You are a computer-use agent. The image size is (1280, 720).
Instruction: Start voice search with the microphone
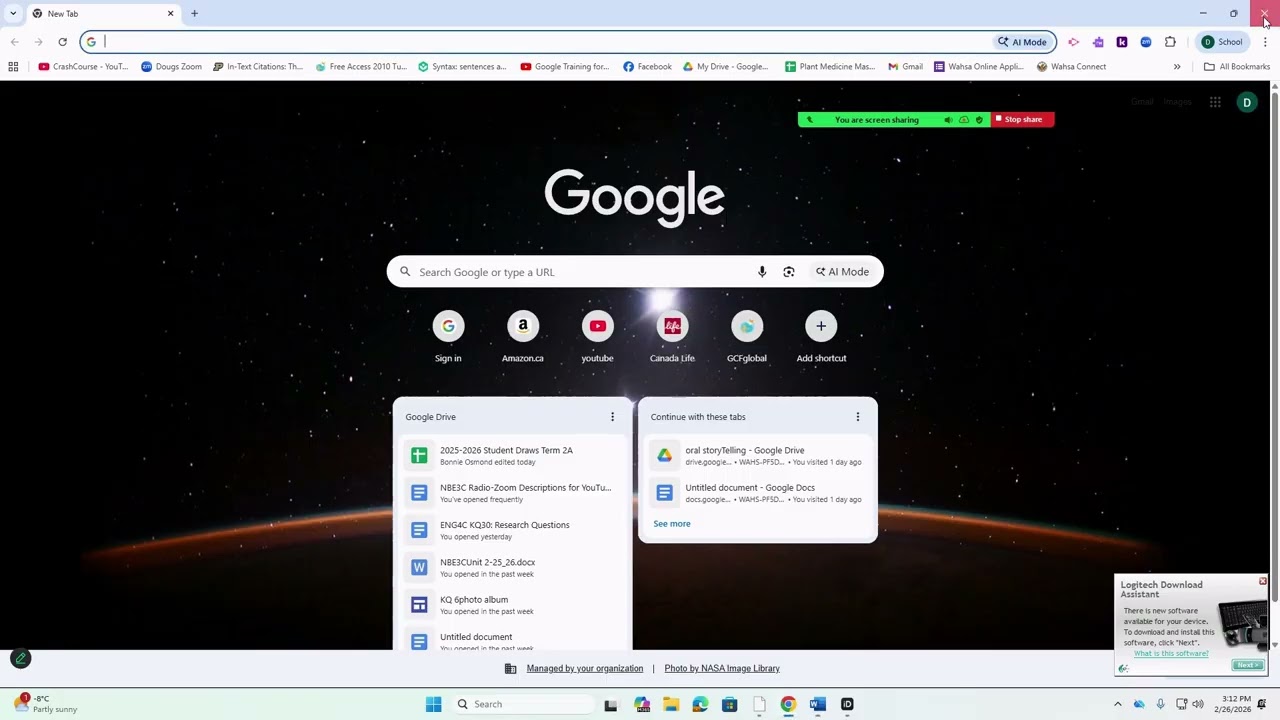762,272
